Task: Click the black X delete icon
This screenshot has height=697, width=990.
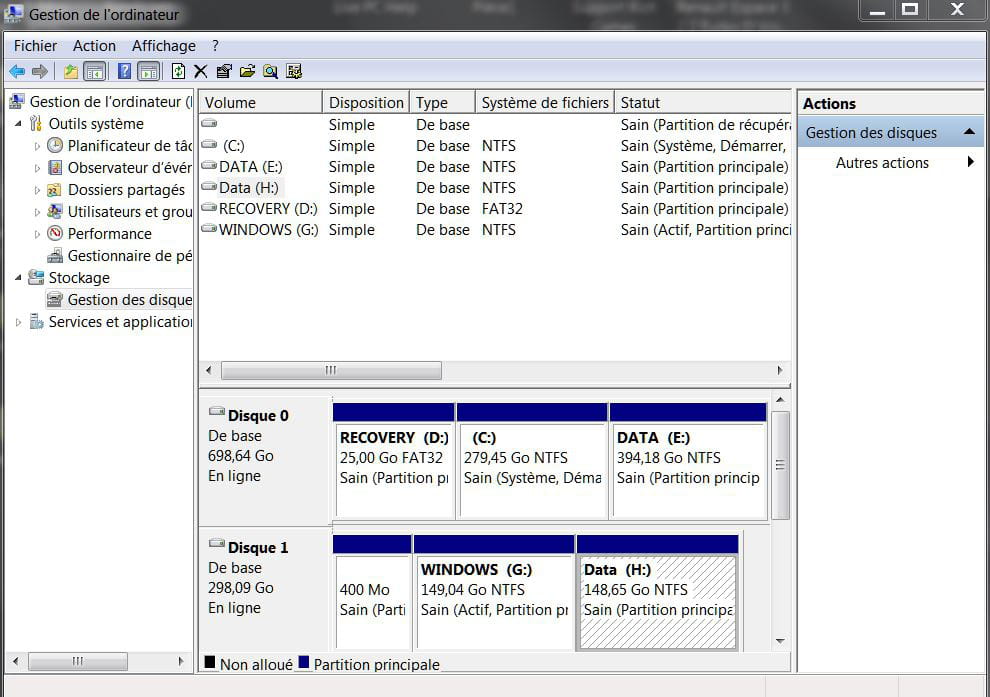Action: point(200,71)
